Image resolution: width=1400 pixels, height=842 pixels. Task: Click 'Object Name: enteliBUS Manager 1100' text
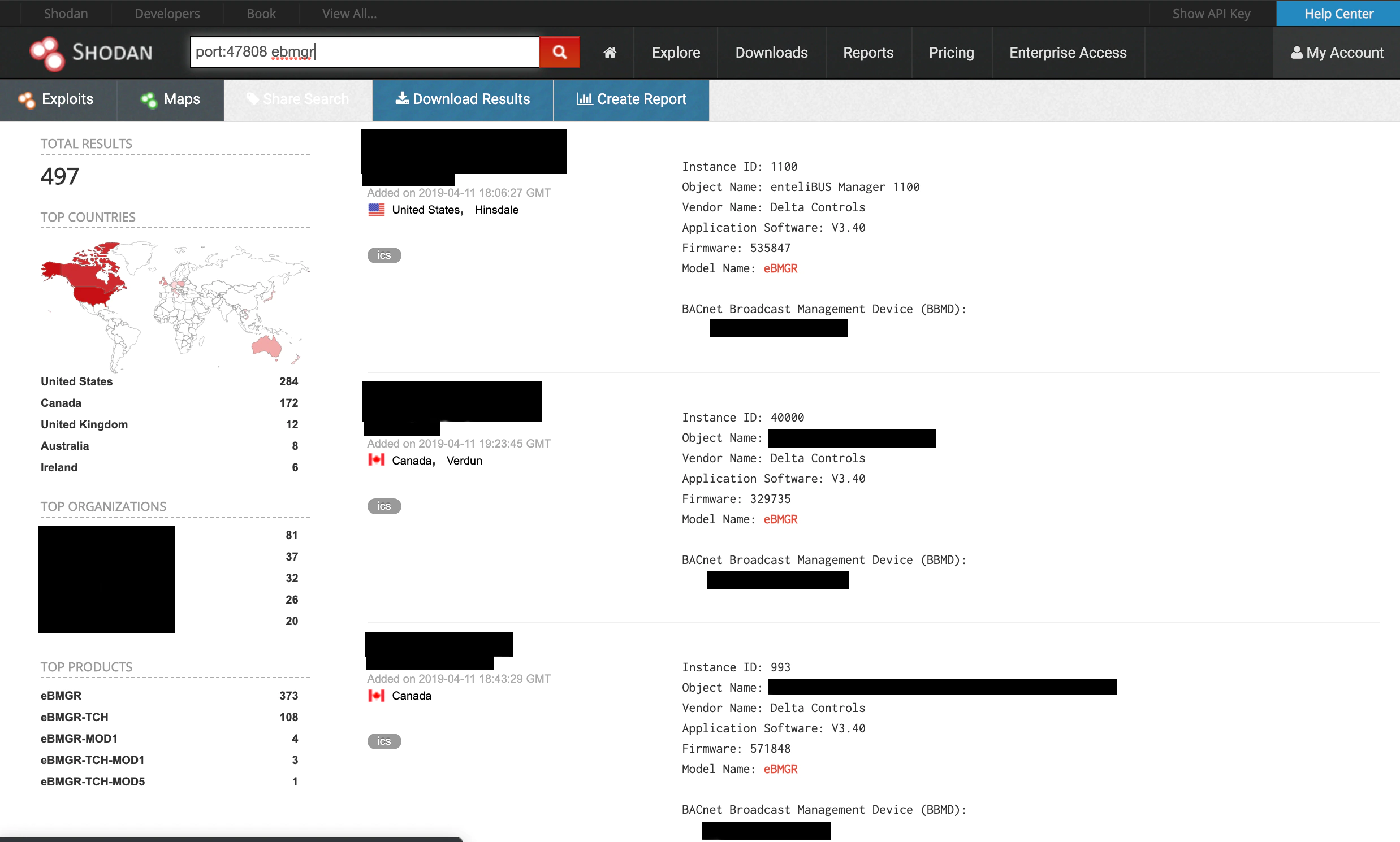point(801,187)
